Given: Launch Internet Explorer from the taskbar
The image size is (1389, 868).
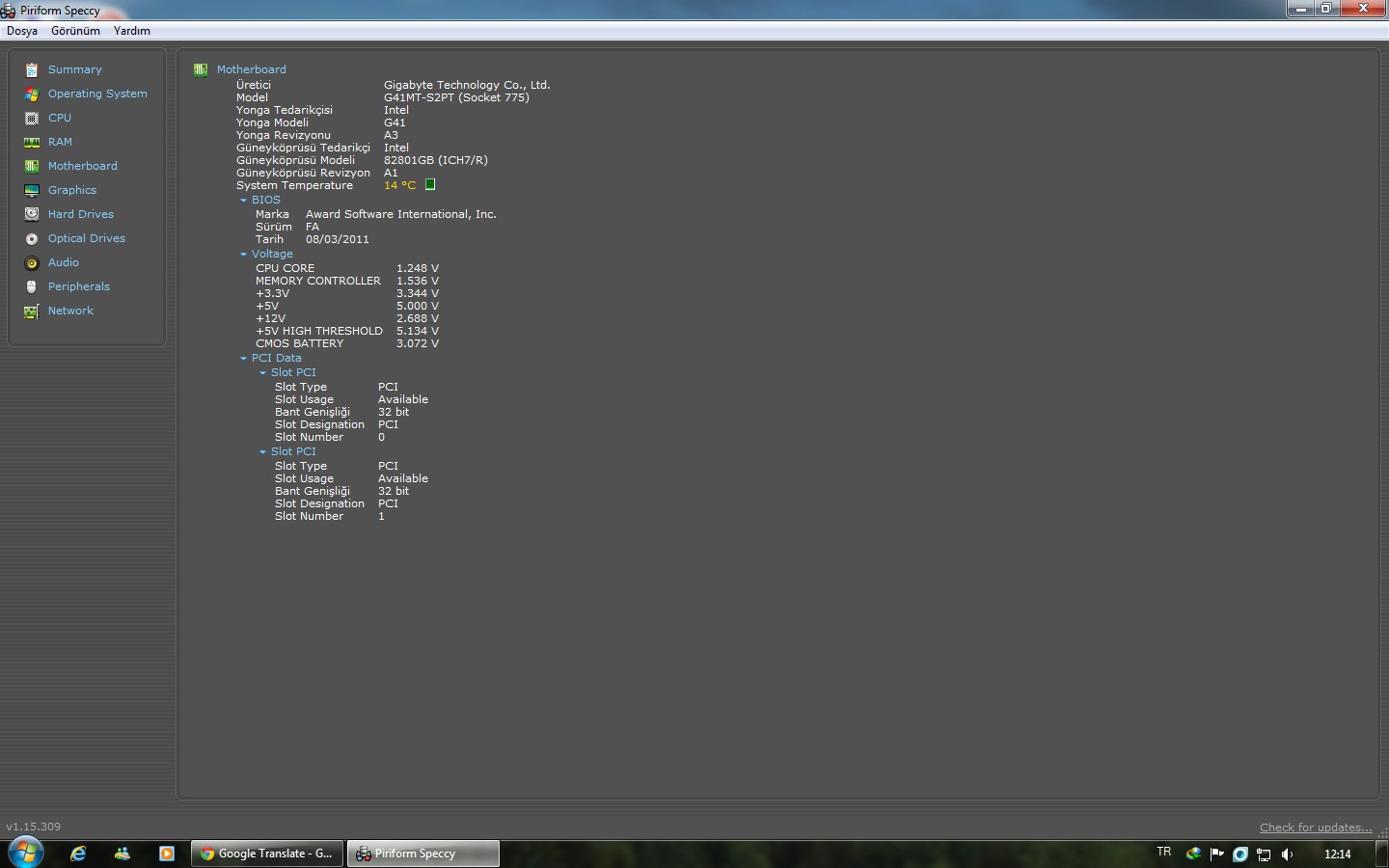Looking at the screenshot, I should (x=78, y=854).
